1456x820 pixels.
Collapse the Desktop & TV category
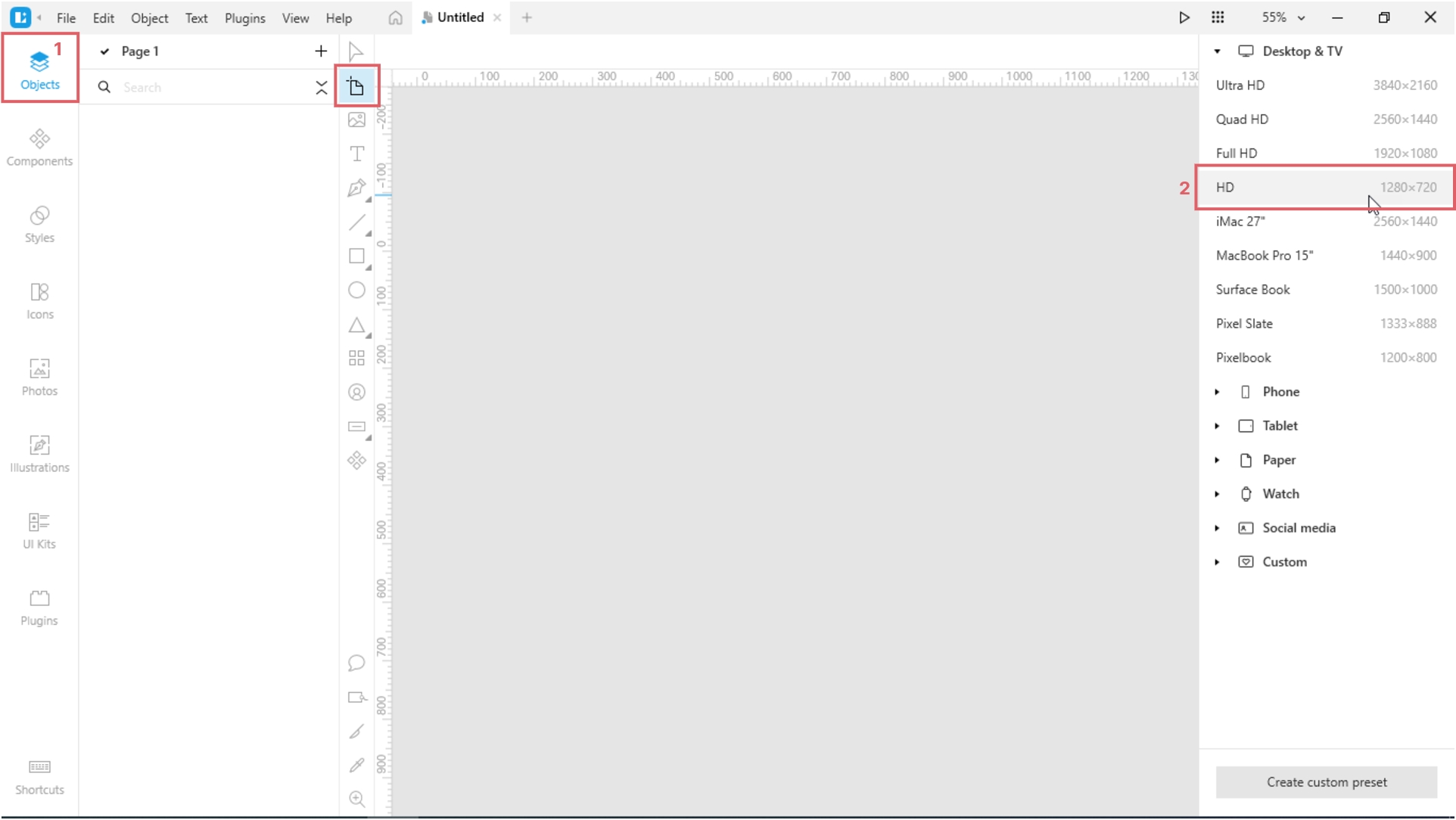tap(1217, 51)
